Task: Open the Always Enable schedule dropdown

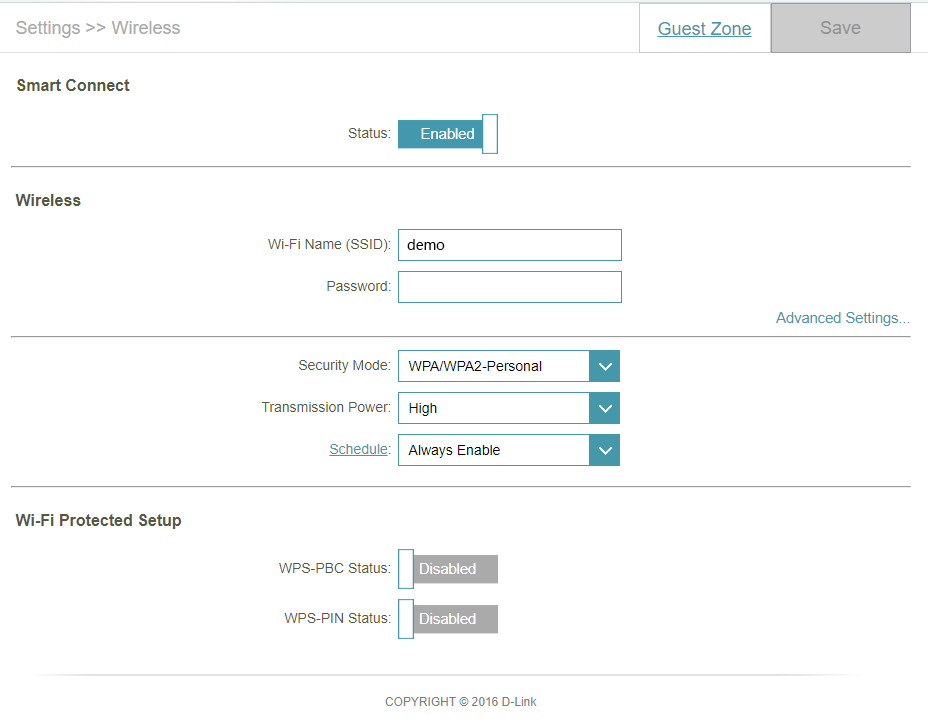Action: (x=494, y=450)
